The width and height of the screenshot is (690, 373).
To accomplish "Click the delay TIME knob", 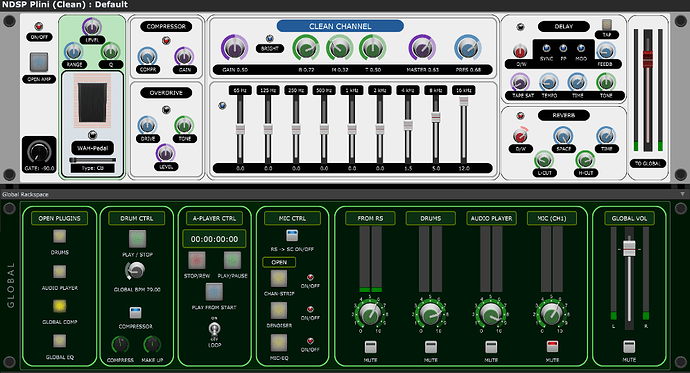I will click(x=577, y=83).
